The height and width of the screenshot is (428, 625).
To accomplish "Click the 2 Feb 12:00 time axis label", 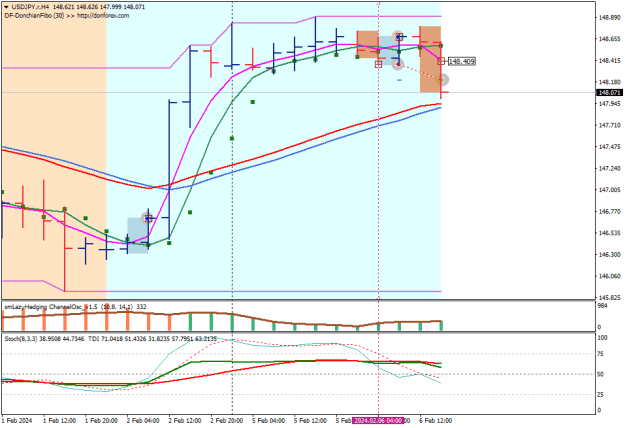I will tap(185, 421).
